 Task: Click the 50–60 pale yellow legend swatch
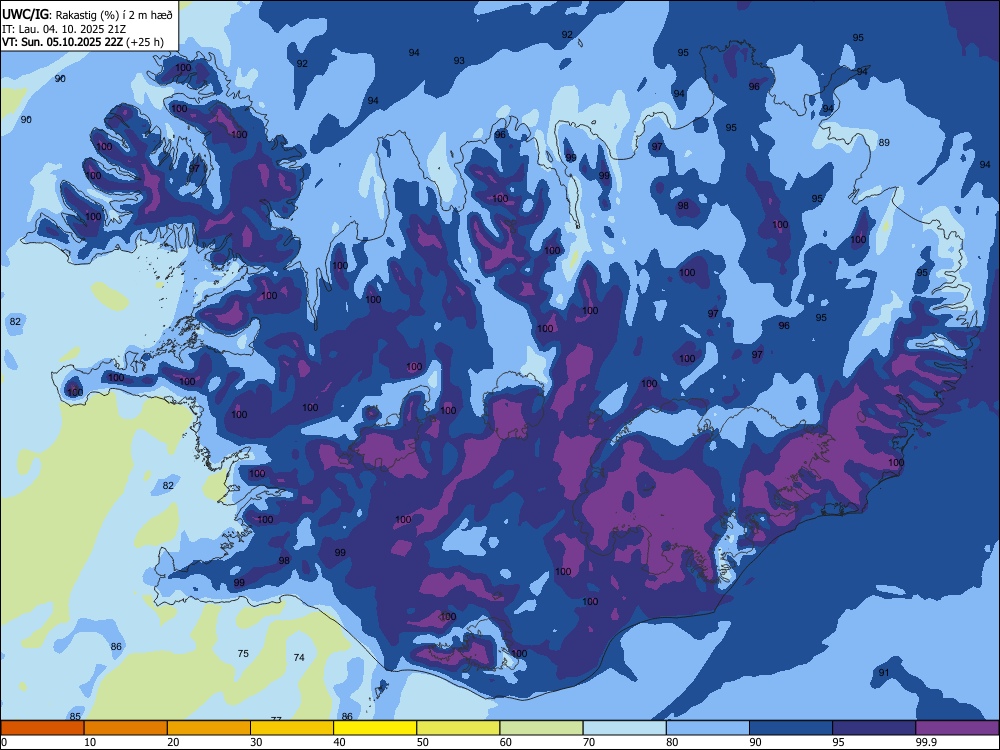click(458, 728)
